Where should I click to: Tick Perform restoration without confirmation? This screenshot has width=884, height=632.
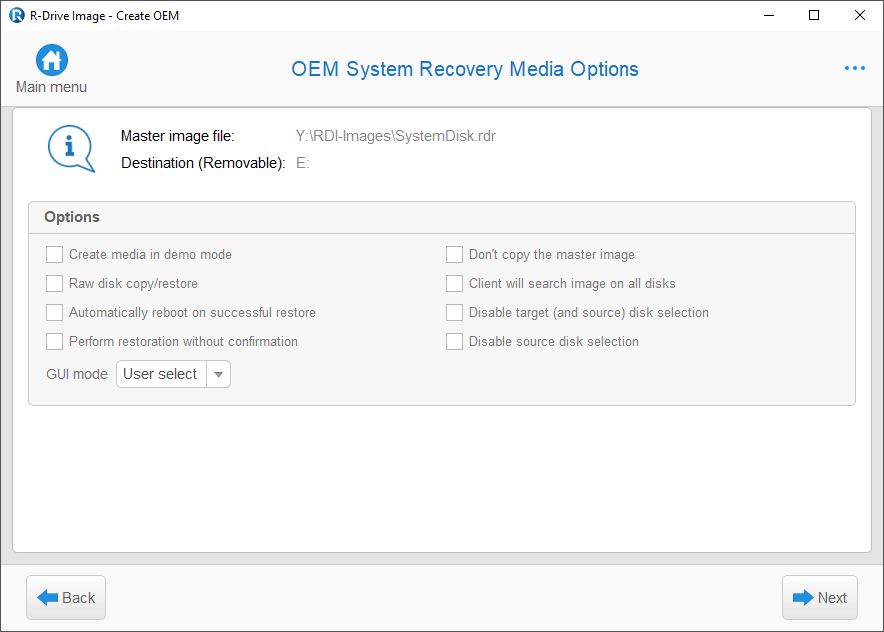pos(54,341)
